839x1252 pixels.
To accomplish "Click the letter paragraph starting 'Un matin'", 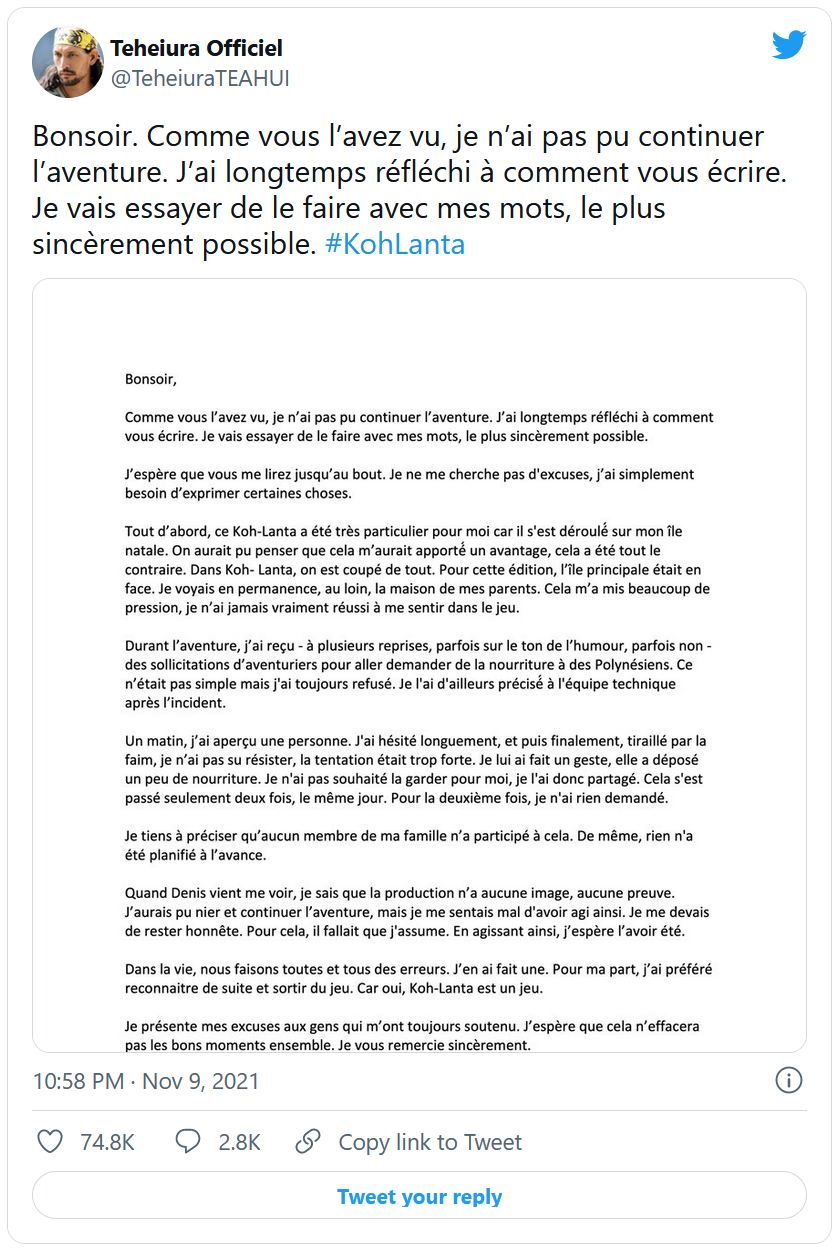I will pos(418,769).
